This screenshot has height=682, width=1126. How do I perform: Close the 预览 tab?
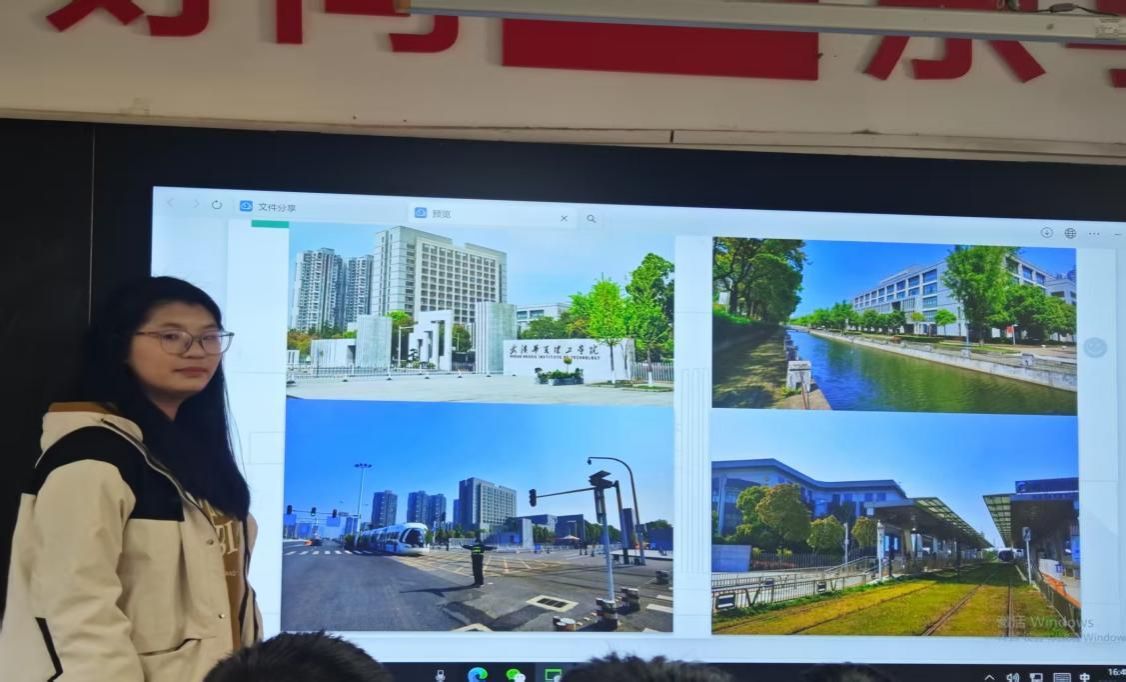coord(563,217)
